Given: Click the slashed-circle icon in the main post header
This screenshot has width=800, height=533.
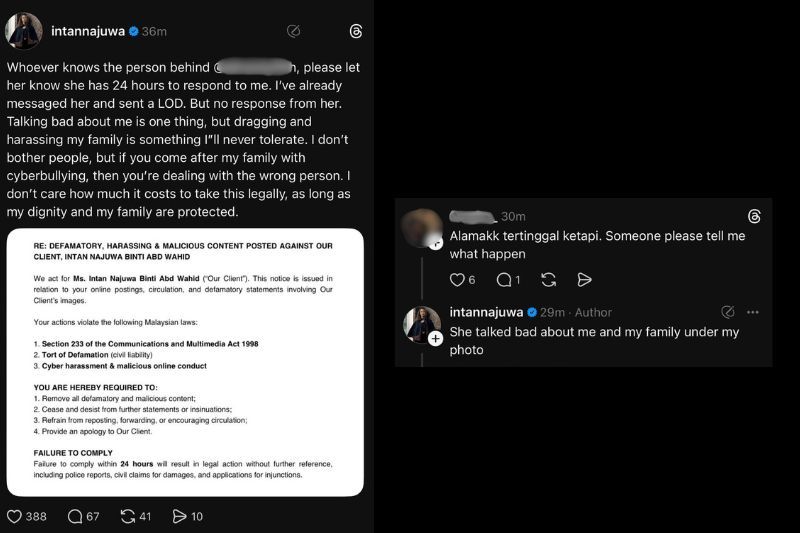Looking at the screenshot, I should click(x=294, y=31).
